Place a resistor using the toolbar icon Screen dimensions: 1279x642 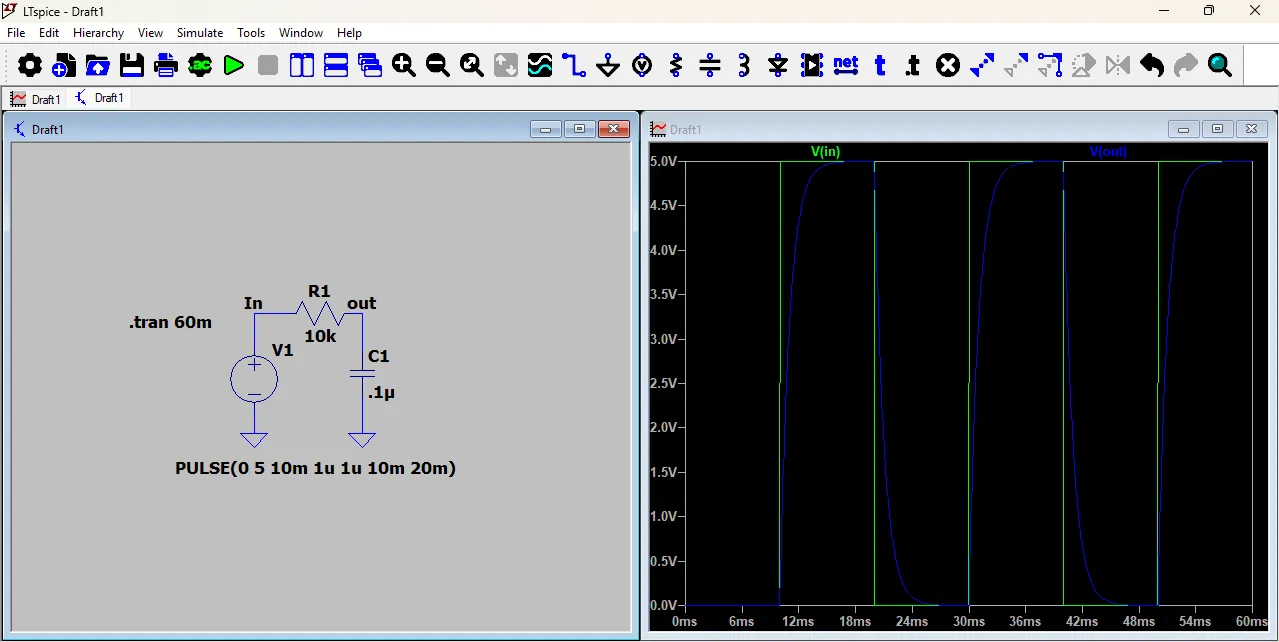click(676, 66)
